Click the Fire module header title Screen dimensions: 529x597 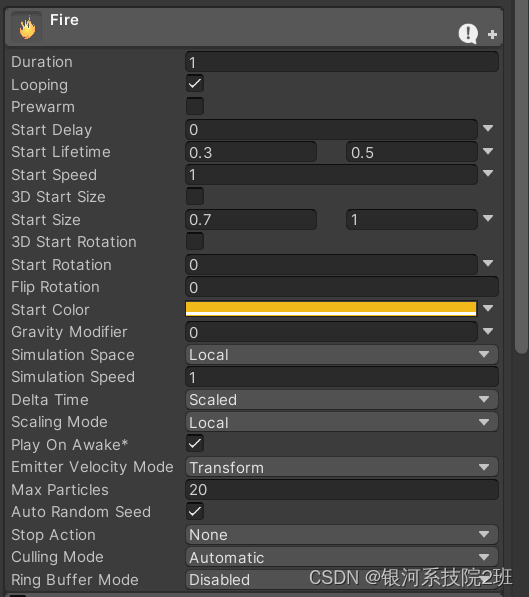click(64, 20)
